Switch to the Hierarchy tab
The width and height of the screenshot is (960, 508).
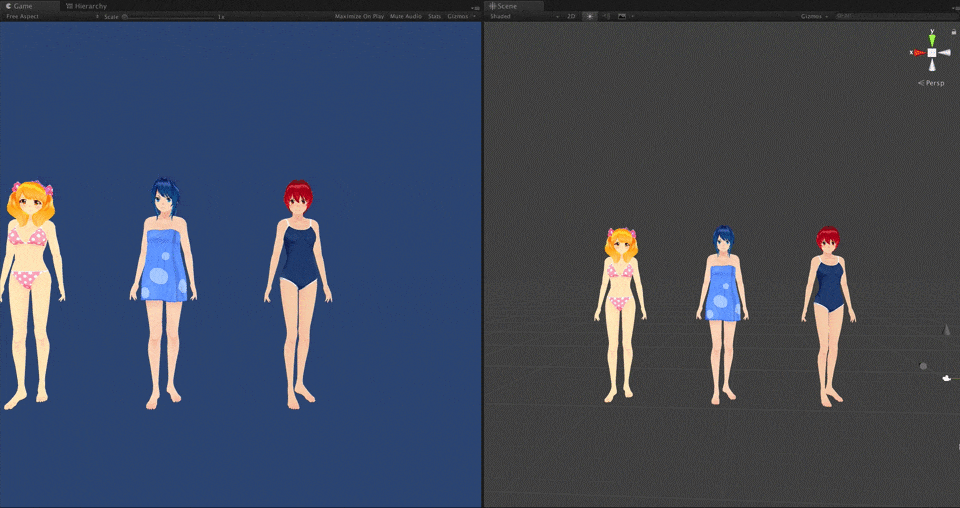click(x=86, y=6)
